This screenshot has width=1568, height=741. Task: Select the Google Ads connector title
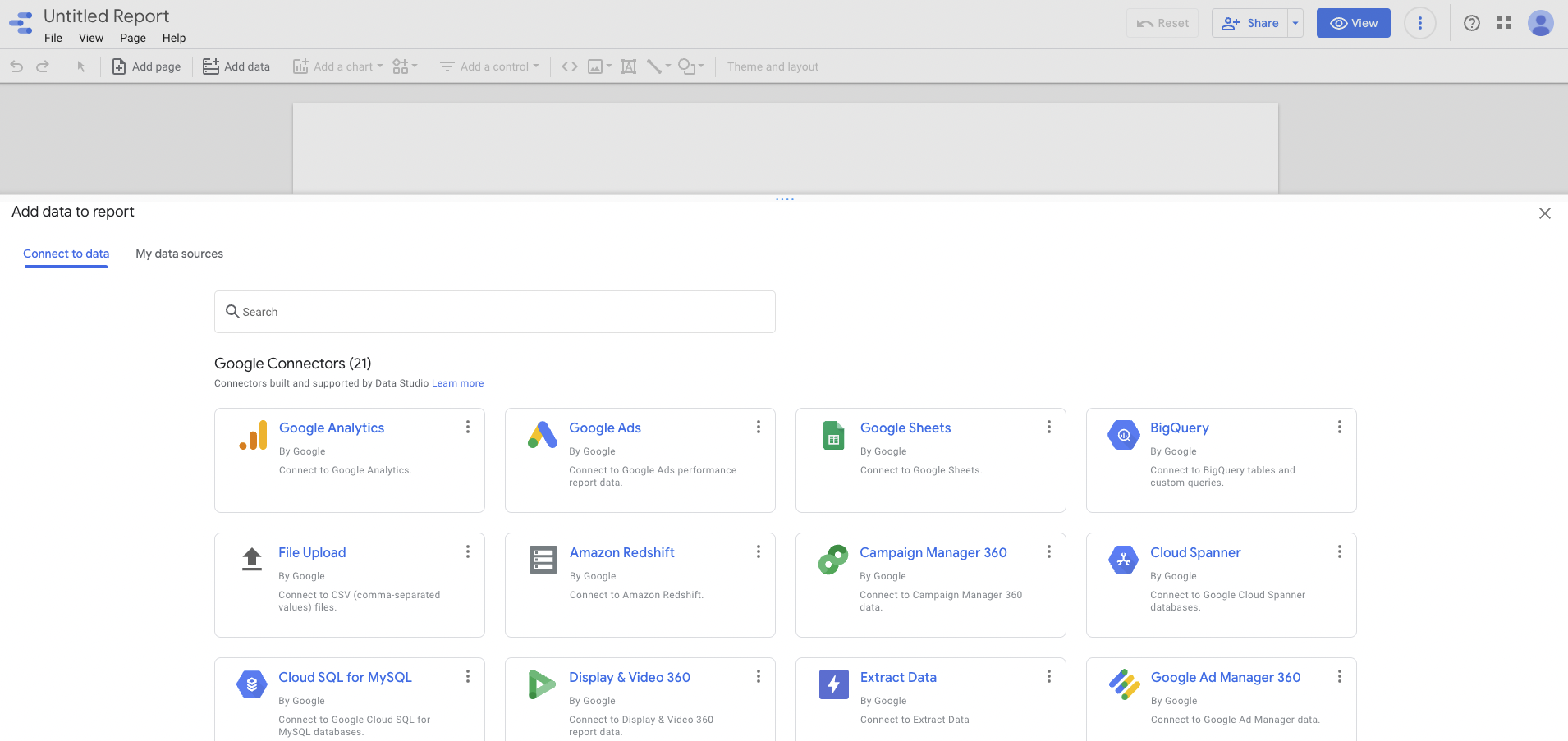pos(605,428)
